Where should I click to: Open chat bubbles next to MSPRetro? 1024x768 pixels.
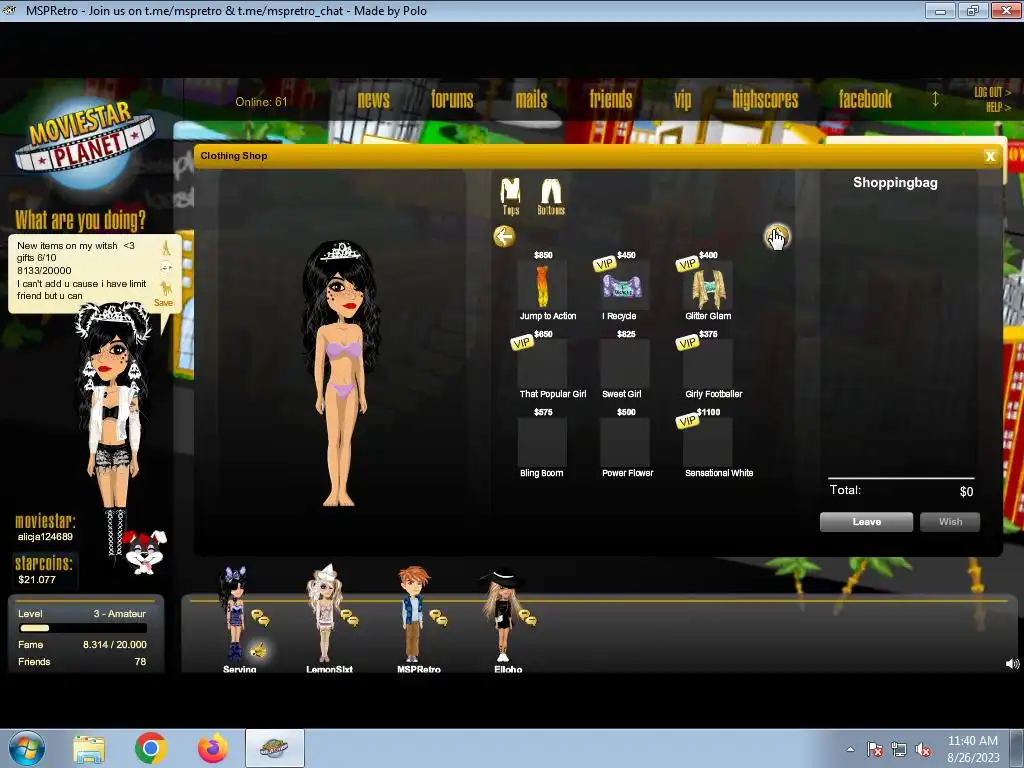pos(439,617)
